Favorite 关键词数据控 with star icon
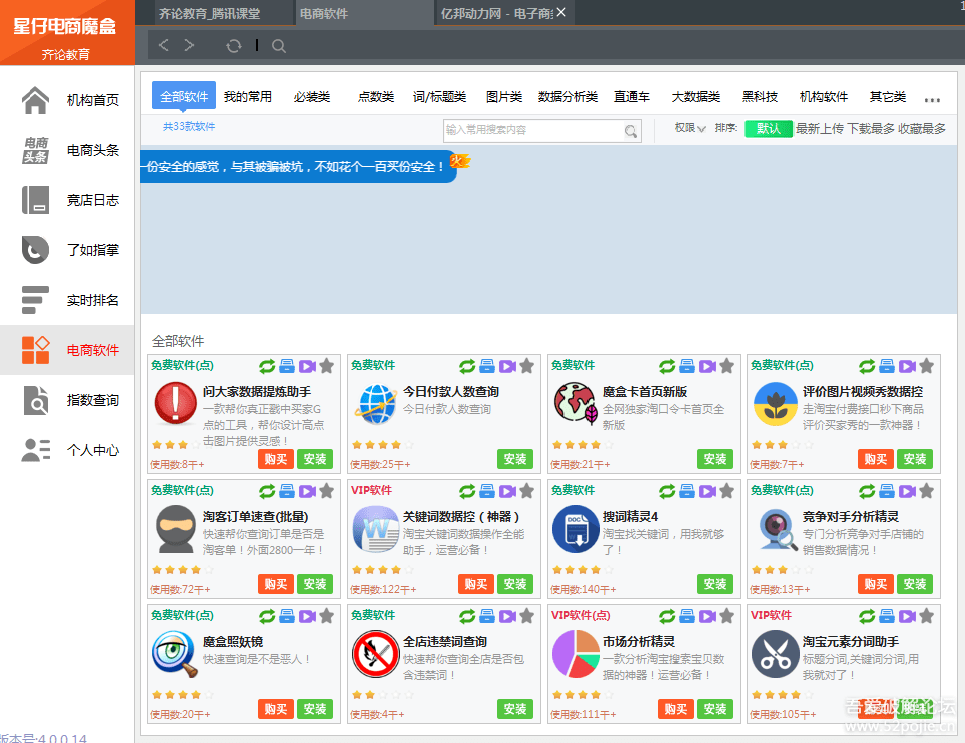Image resolution: width=965 pixels, height=743 pixels. 527,491
